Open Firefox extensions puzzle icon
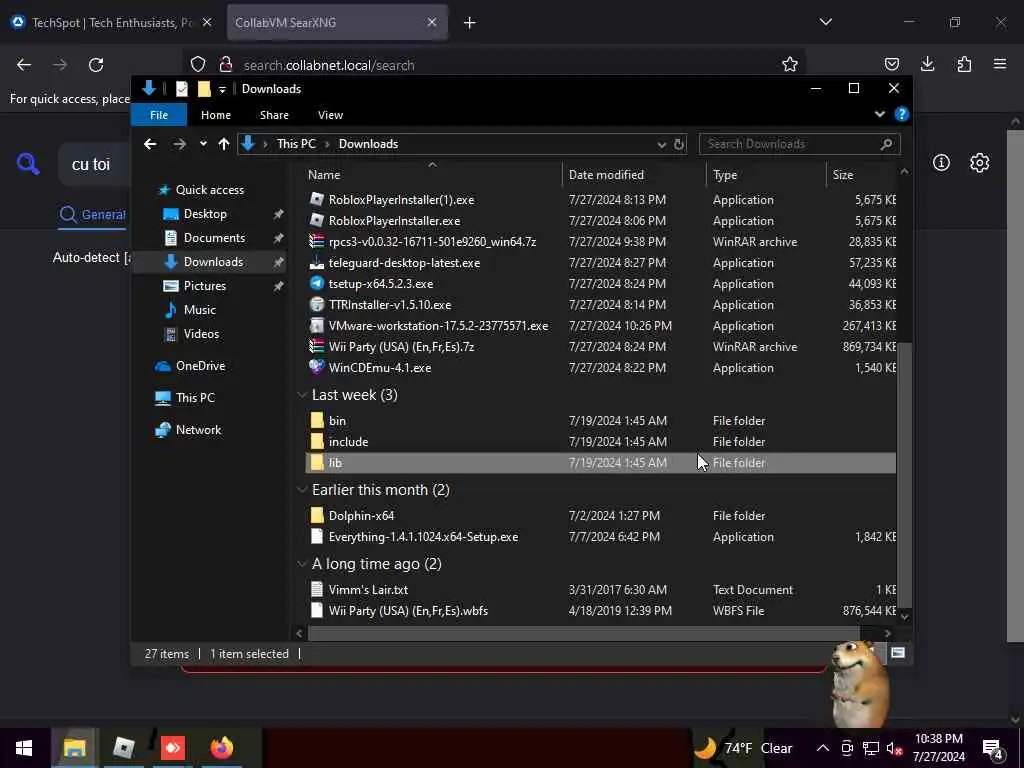The image size is (1024, 768). tap(964, 64)
